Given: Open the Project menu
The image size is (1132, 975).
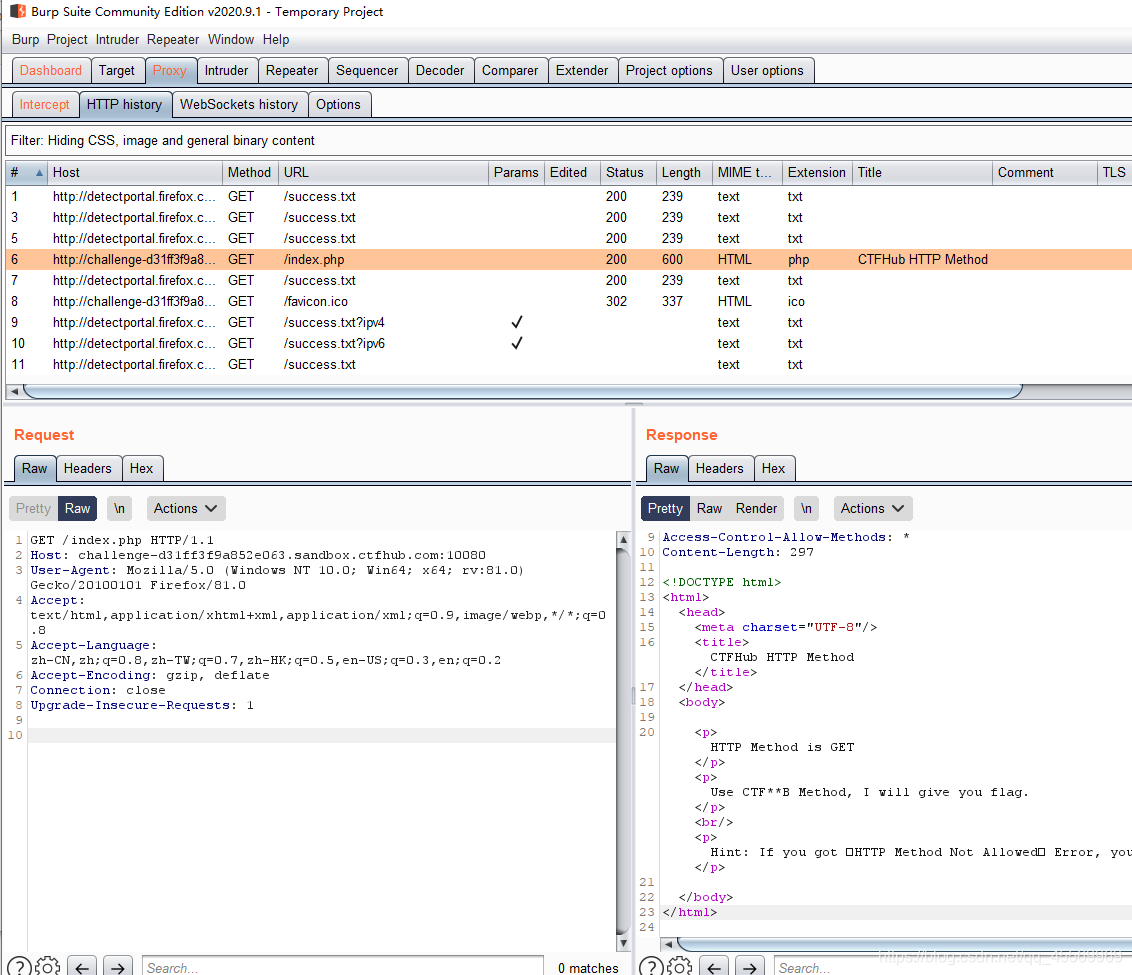Looking at the screenshot, I should point(67,40).
